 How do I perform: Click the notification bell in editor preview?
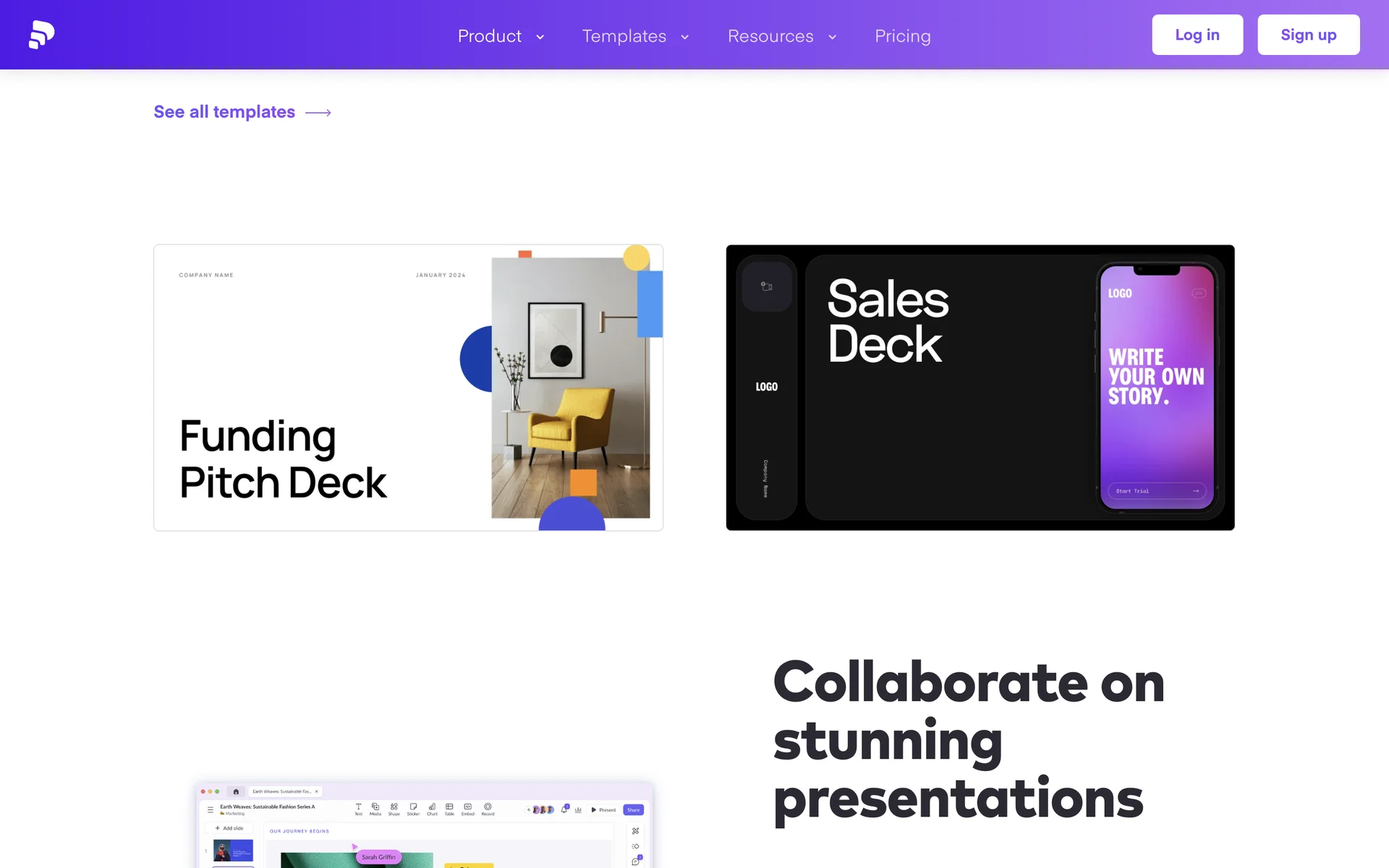564,809
